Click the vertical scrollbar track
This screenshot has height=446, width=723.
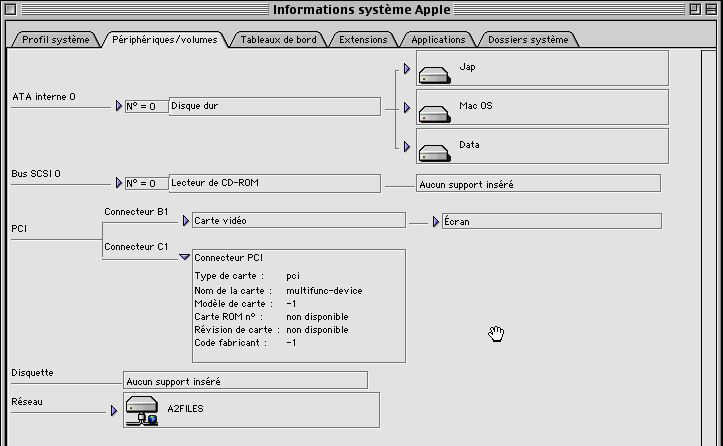click(x=708, y=248)
